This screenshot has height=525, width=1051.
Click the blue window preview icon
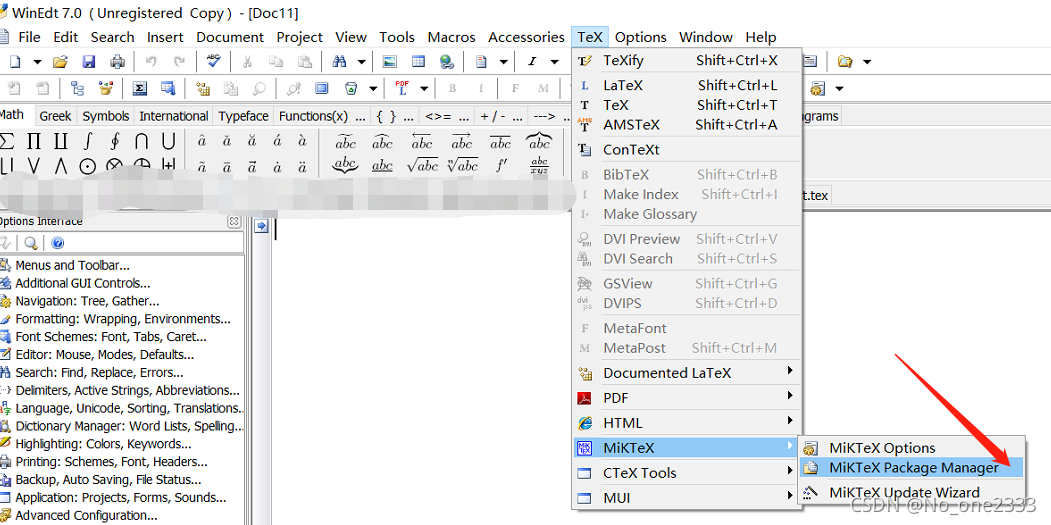(322, 89)
